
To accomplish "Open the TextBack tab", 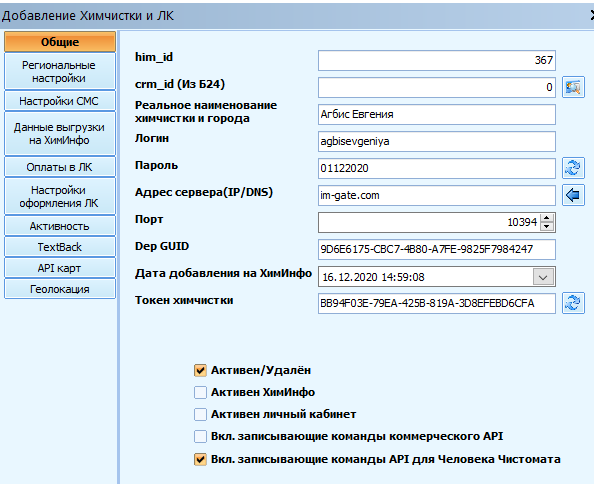I will (60, 247).
